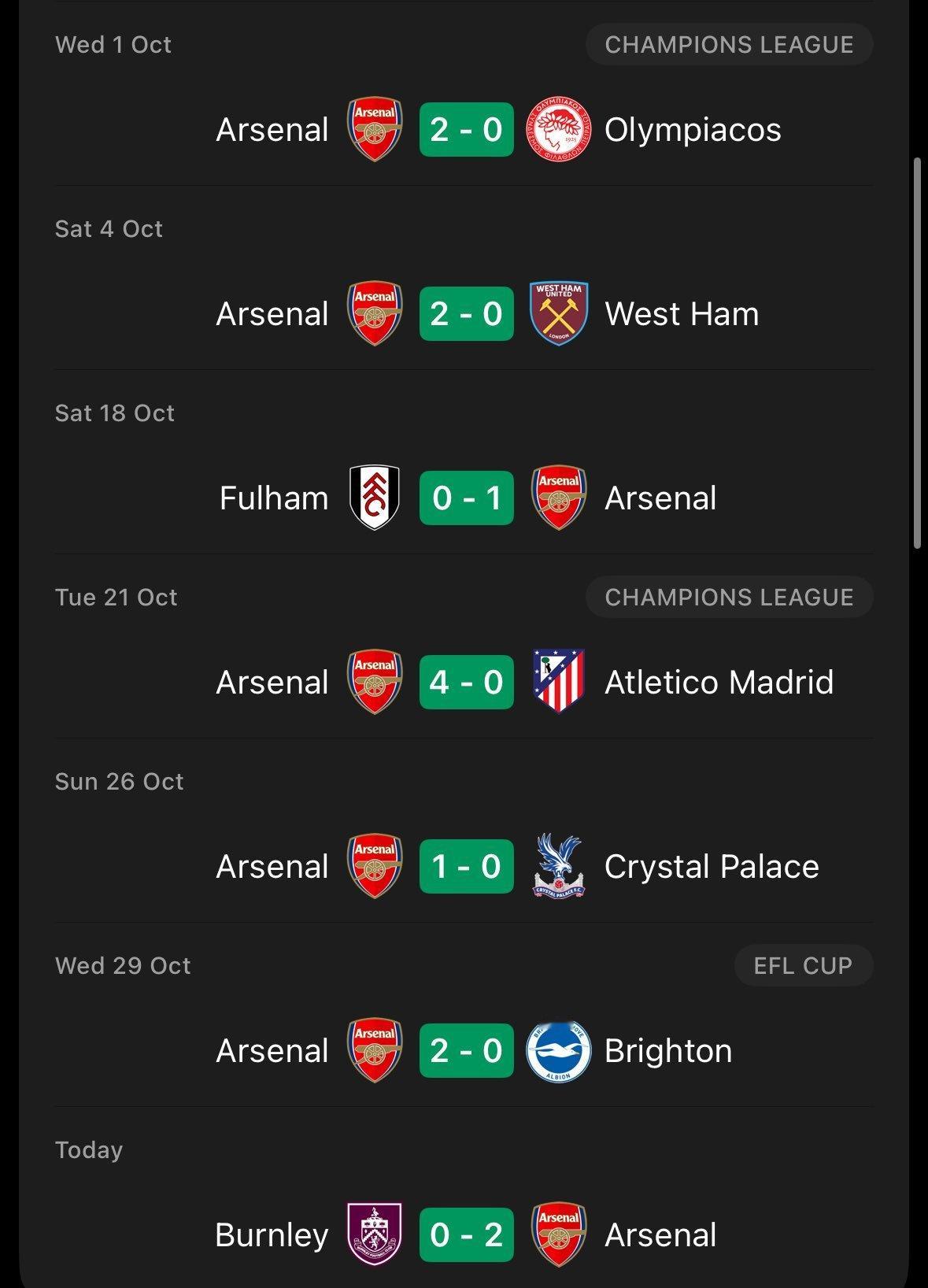This screenshot has height=1288, width=928.
Task: Select the Brighton team name
Action: click(668, 1050)
